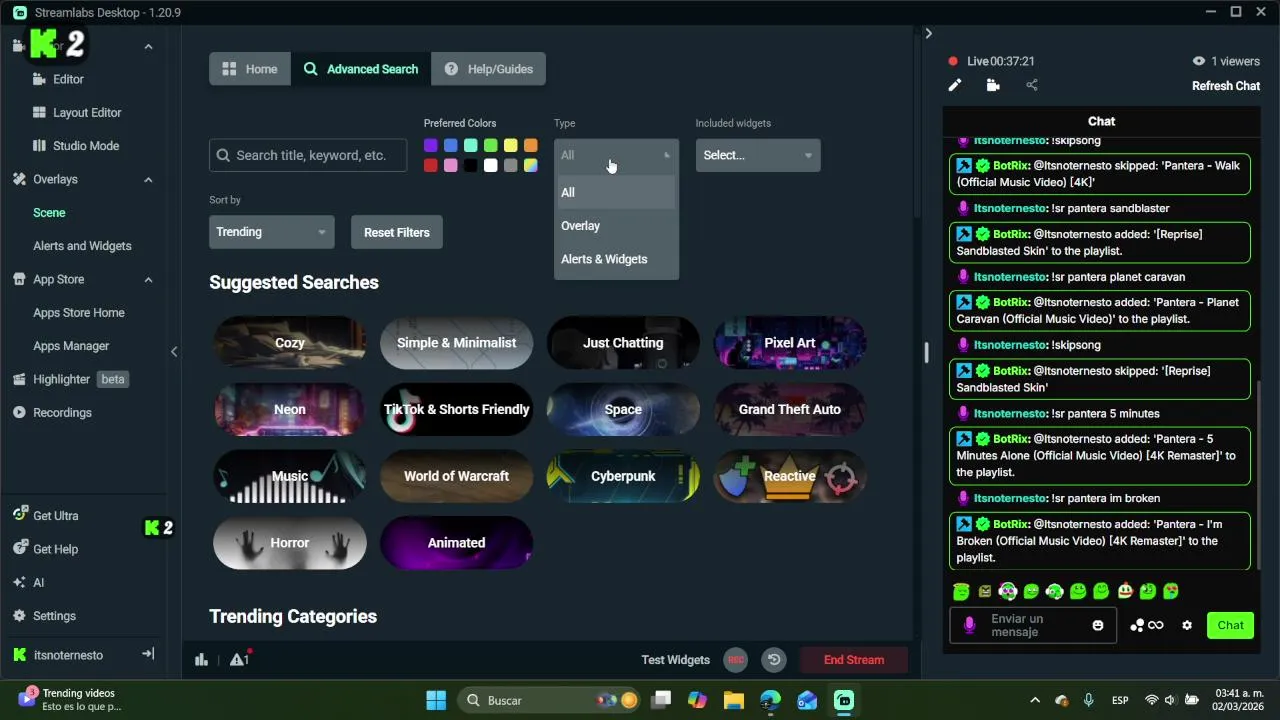Collapse the Overlays section in the sidebar
Screen dimensions: 1280x720
pos(148,180)
